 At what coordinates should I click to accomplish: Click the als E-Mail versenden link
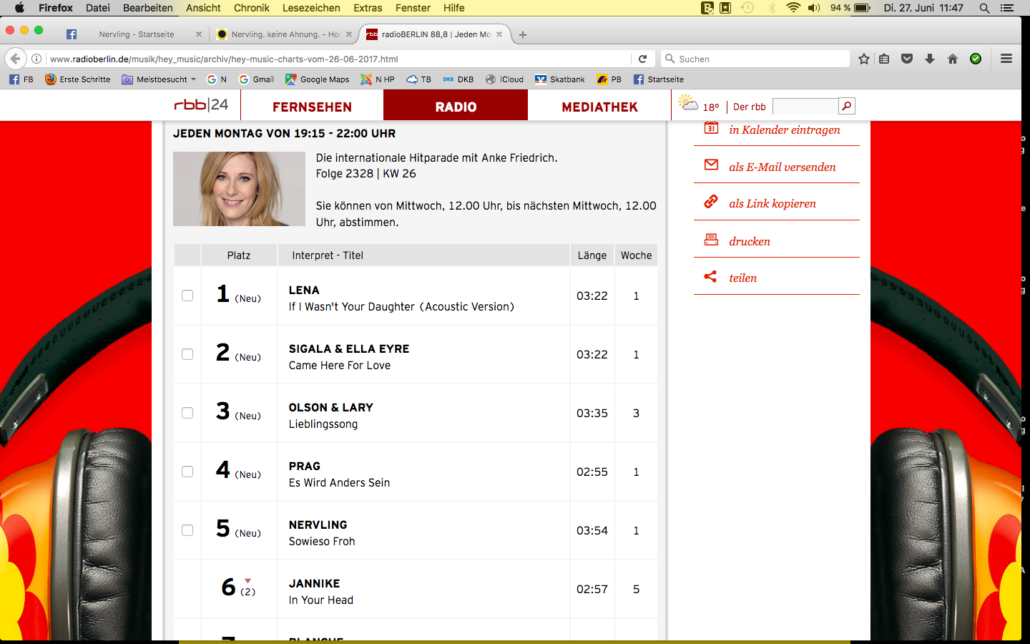[x=782, y=167]
